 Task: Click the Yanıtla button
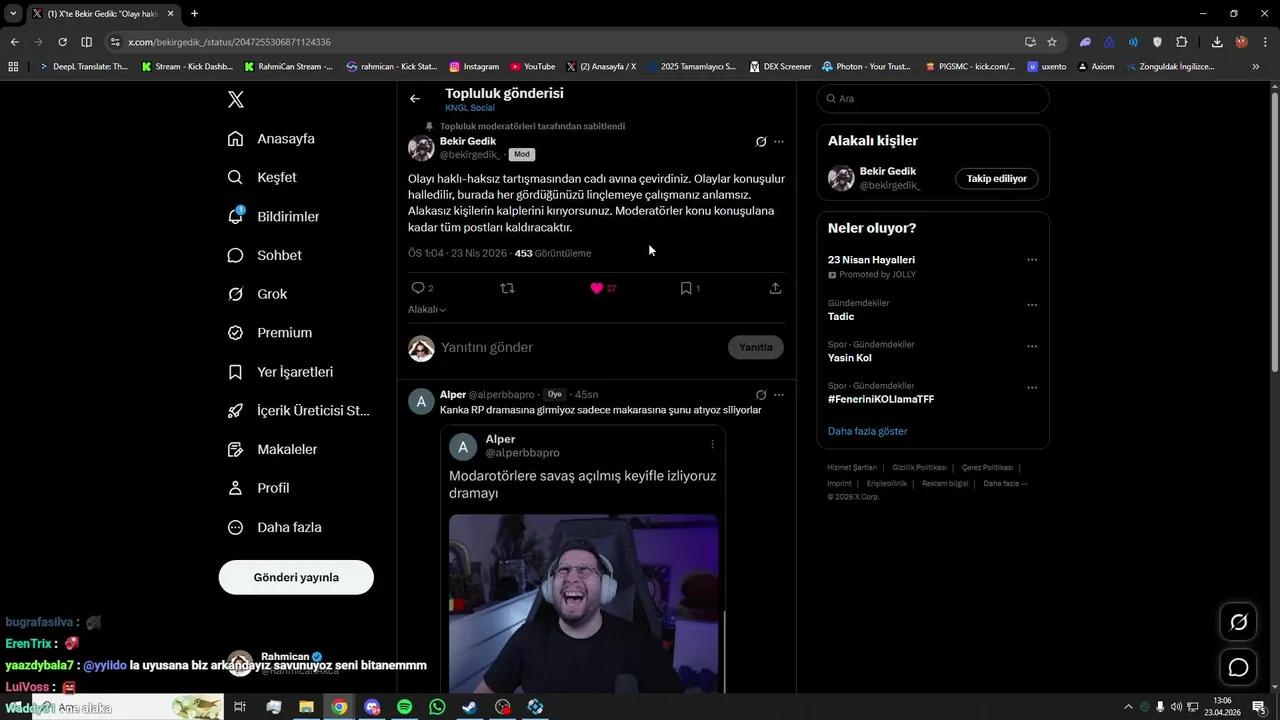(756, 347)
